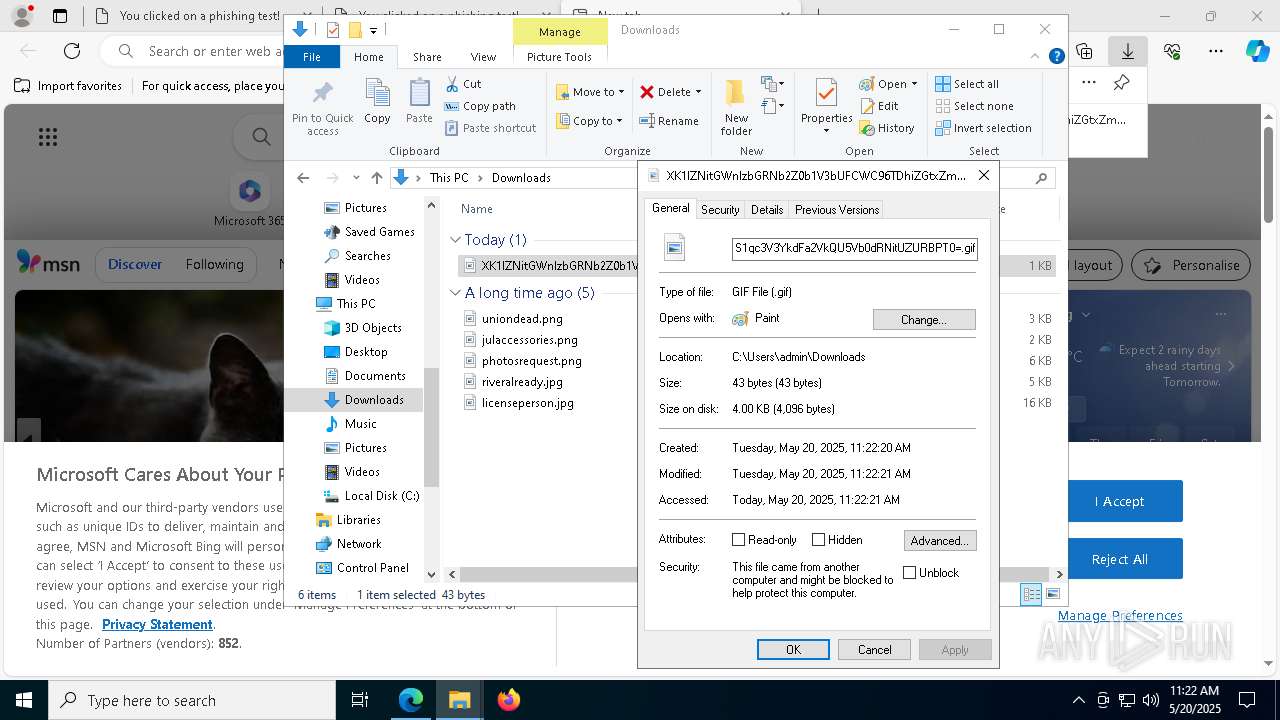
Task: Click Cancel in Properties dialog
Action: pyautogui.click(x=874, y=650)
